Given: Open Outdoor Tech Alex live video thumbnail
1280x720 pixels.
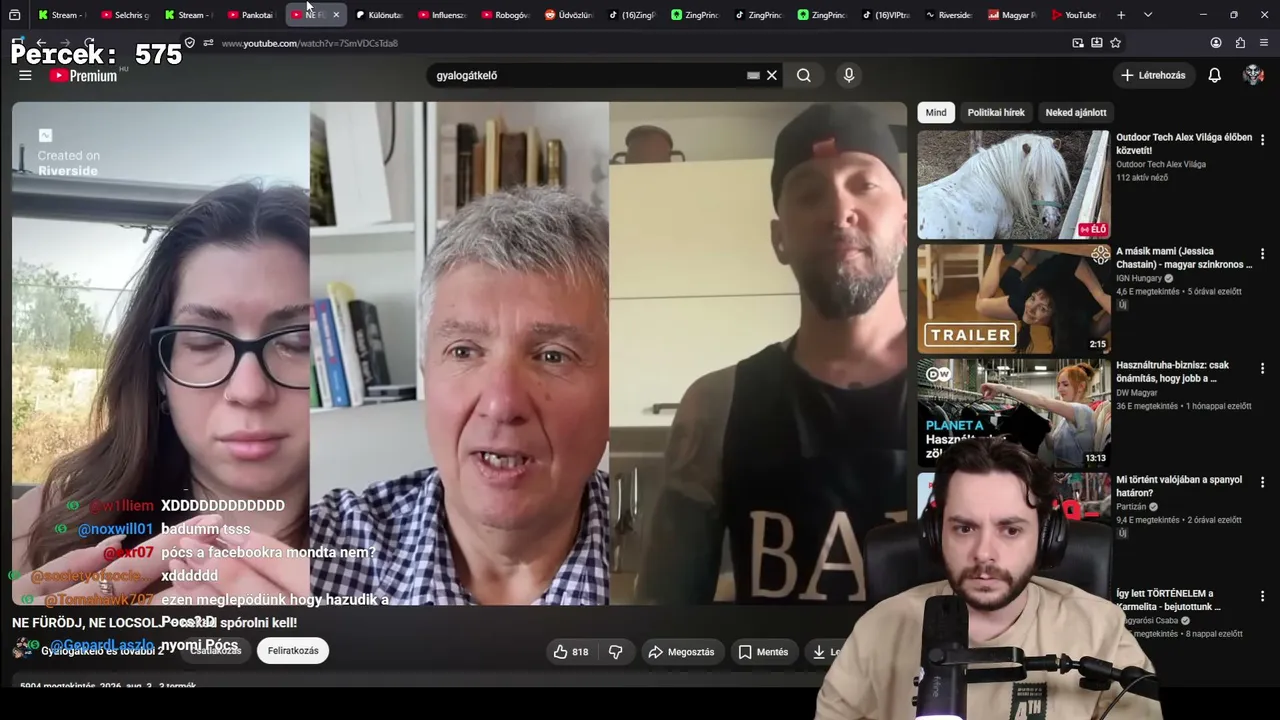Looking at the screenshot, I should pos(1013,184).
